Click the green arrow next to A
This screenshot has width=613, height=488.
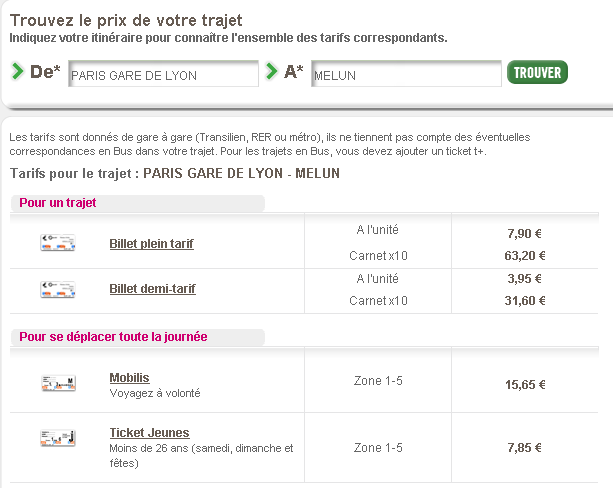[x=271, y=71]
